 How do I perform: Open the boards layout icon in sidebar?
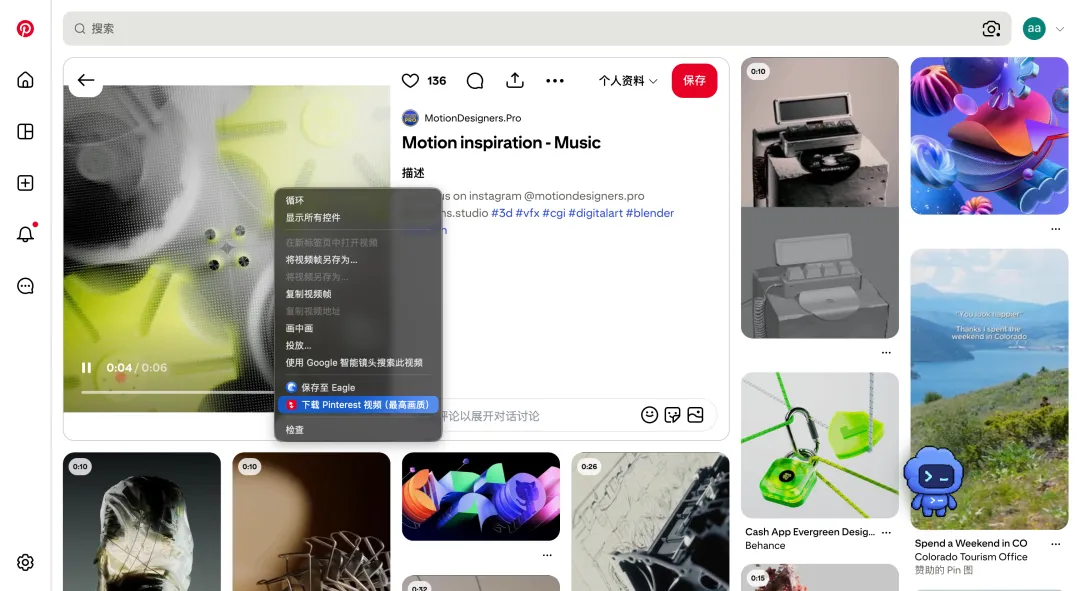pyautogui.click(x=25, y=132)
